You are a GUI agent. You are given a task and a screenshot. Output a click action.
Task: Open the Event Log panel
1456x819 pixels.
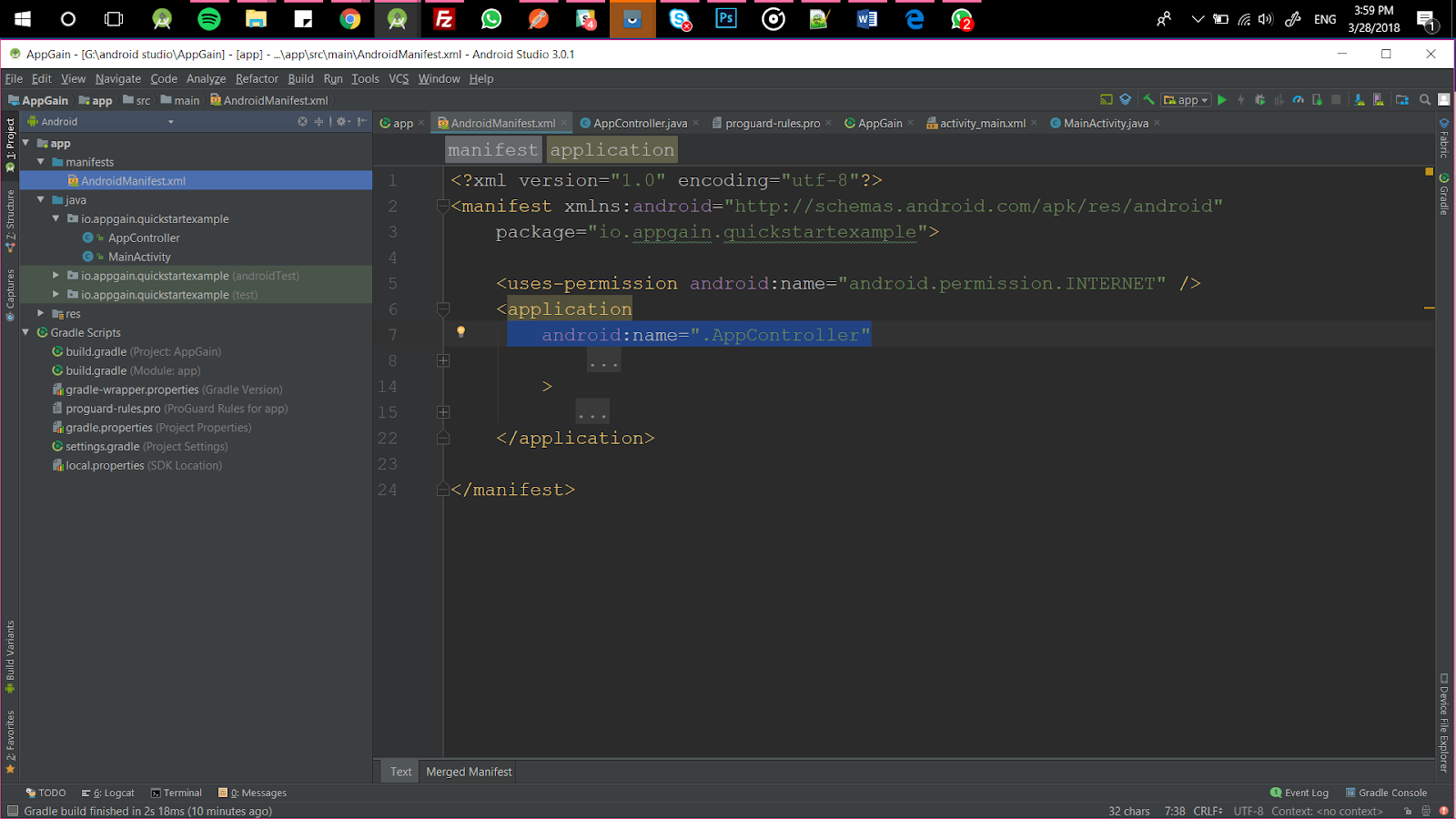(x=1299, y=793)
